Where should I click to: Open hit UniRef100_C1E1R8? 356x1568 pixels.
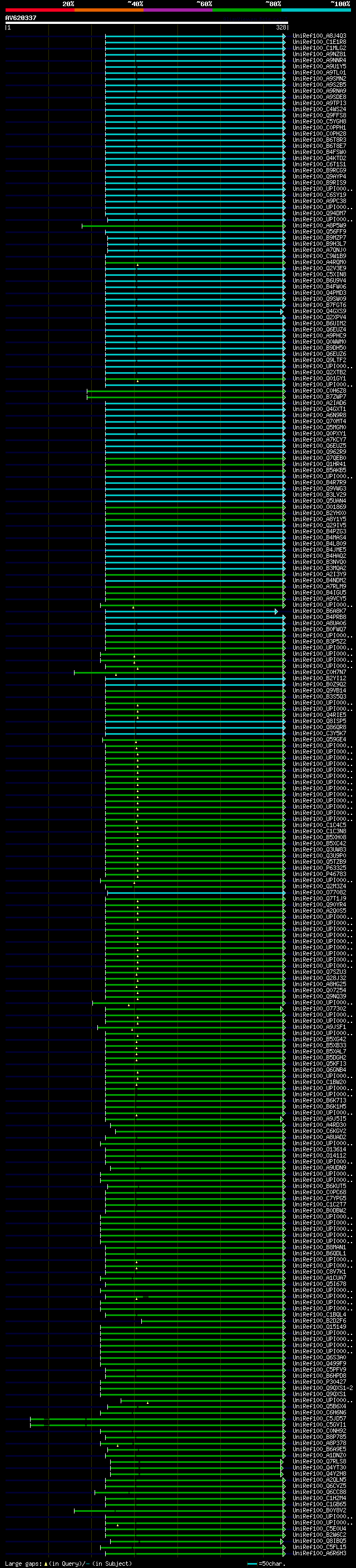(319, 42)
